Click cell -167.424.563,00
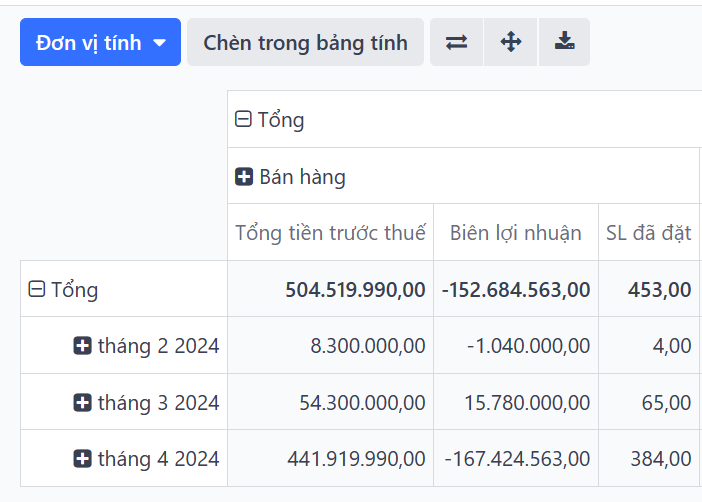 (x=516, y=459)
